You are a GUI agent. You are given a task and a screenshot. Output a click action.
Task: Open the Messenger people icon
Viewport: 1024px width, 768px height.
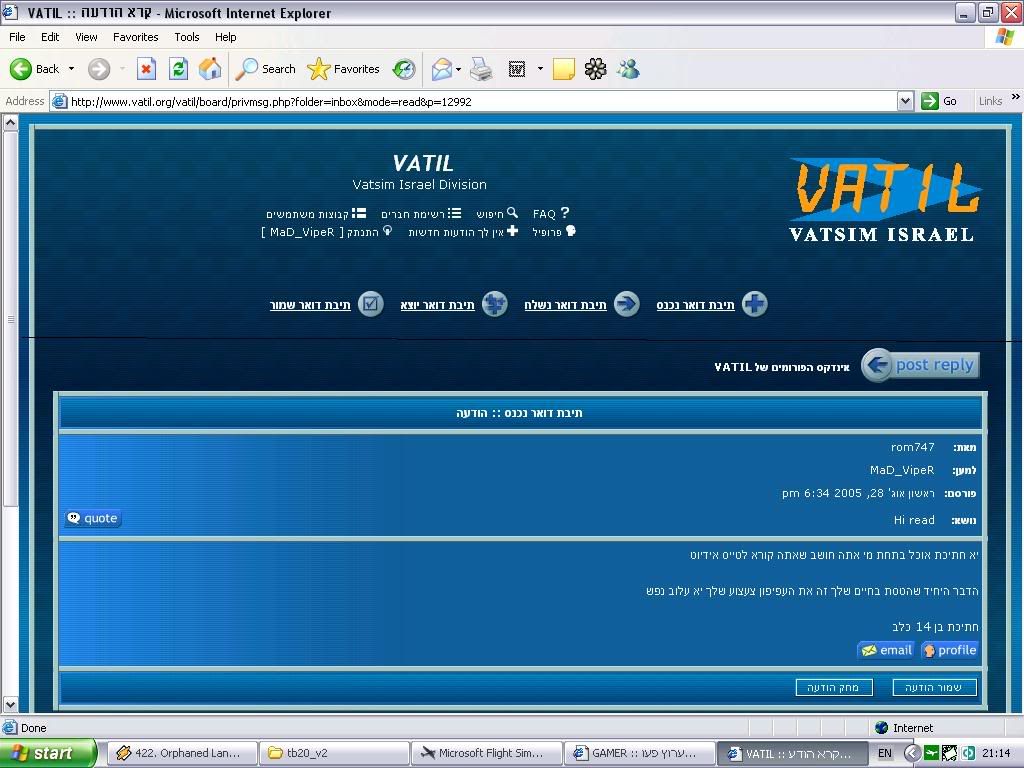tap(628, 69)
